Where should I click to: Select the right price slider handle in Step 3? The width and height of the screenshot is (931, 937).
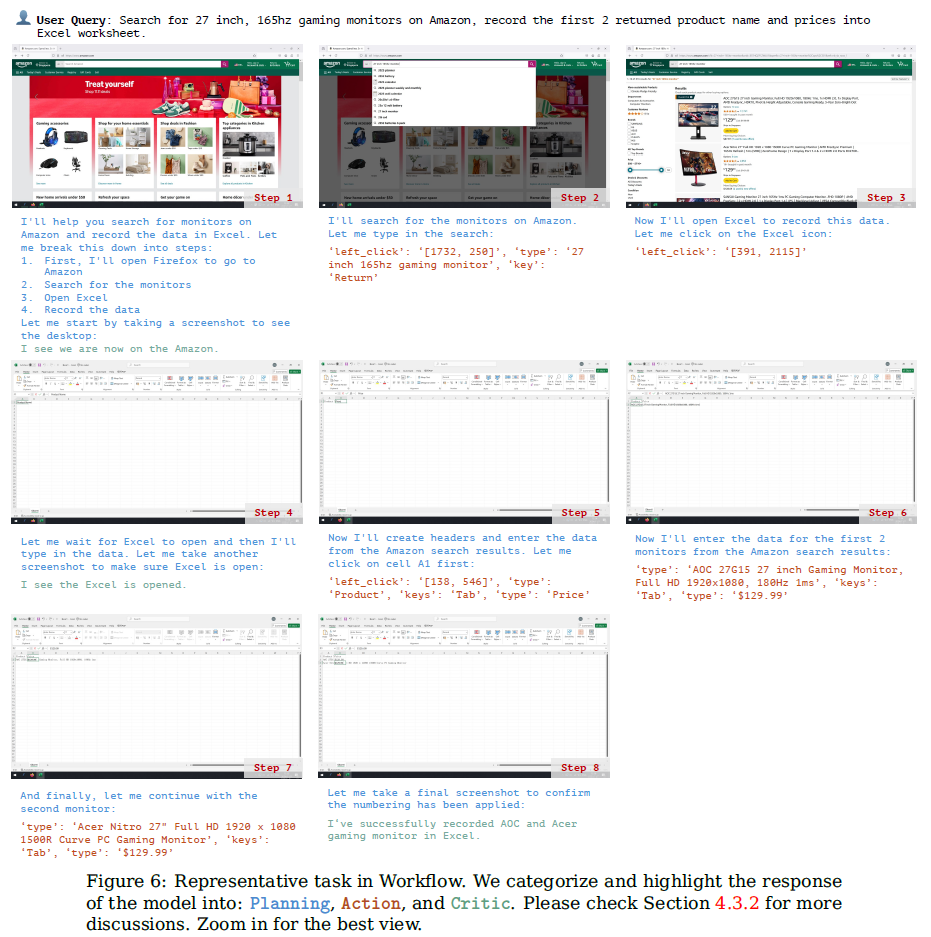[x=662, y=170]
